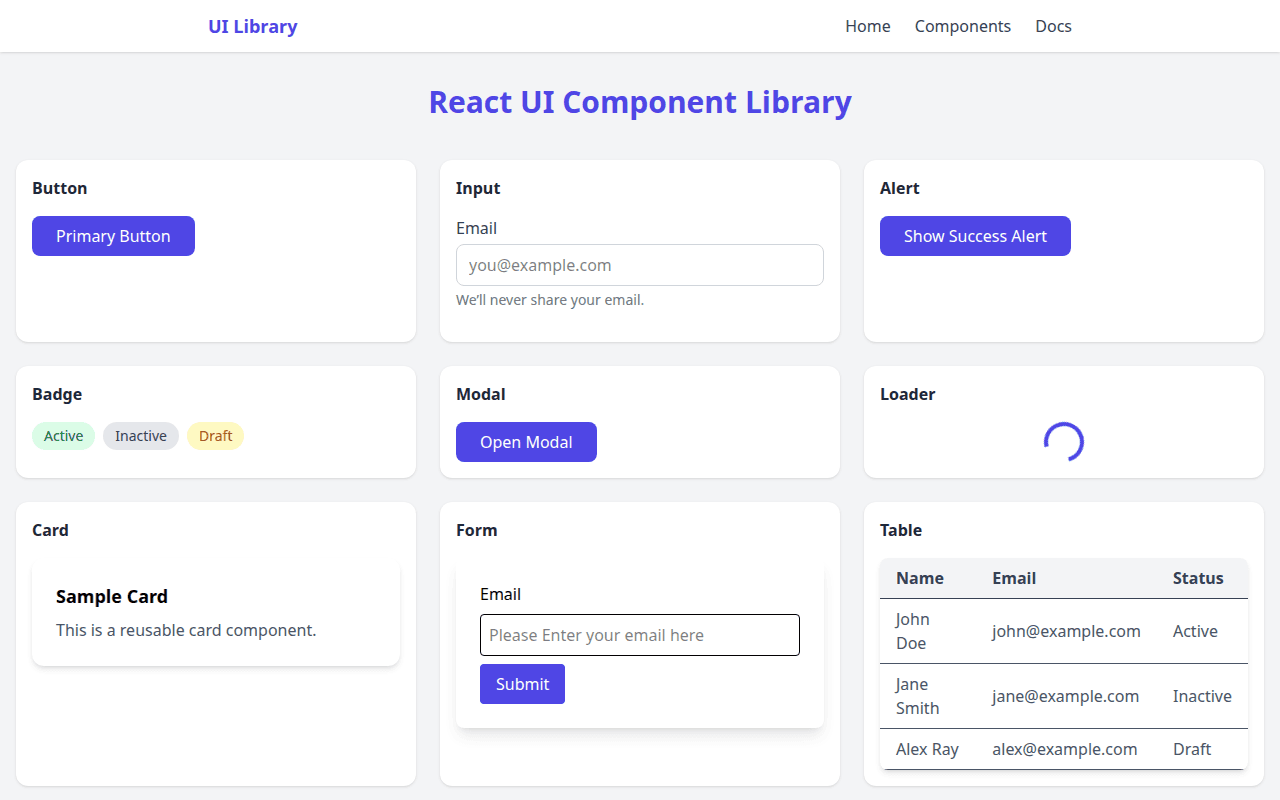Open the Home nav link
The height and width of the screenshot is (800, 1280).
(868, 26)
